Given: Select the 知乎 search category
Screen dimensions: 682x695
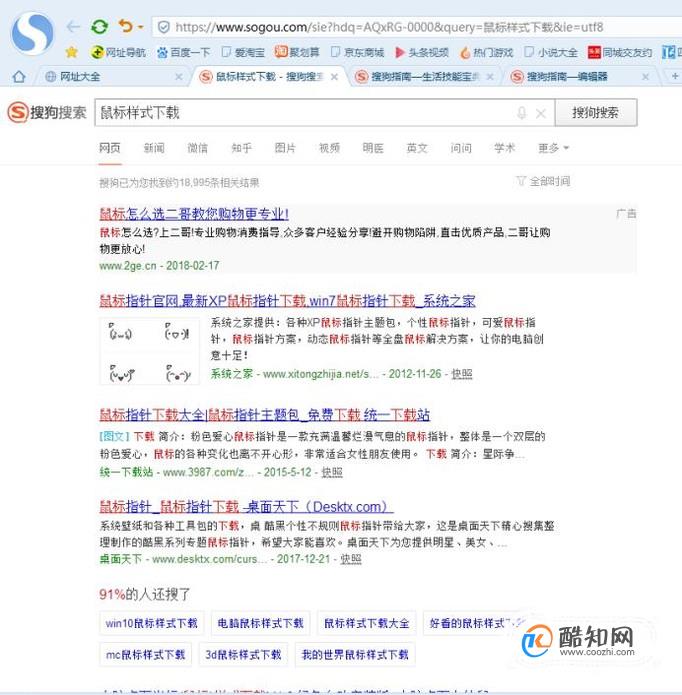Looking at the screenshot, I should pyautogui.click(x=242, y=148).
